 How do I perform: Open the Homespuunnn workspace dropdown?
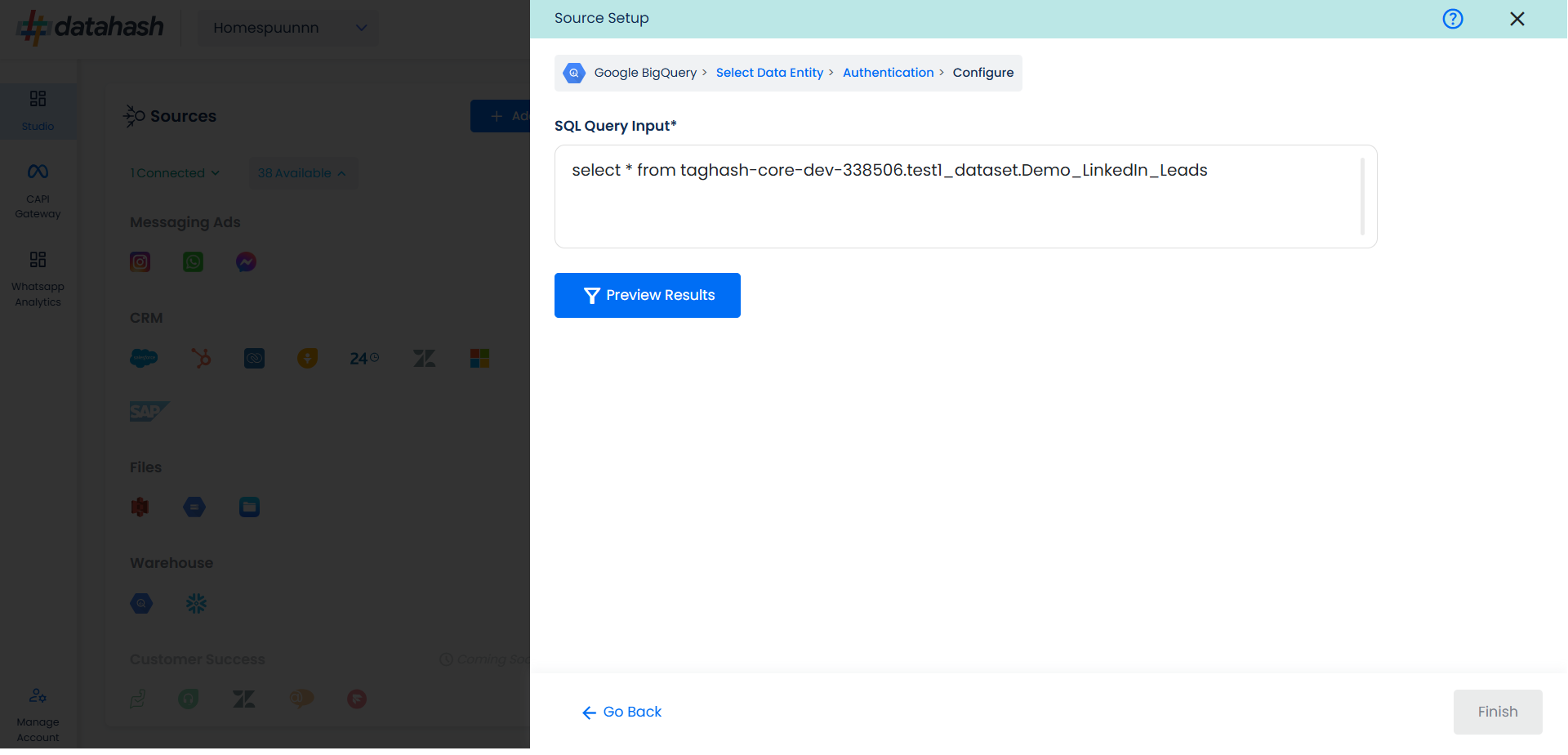(288, 28)
